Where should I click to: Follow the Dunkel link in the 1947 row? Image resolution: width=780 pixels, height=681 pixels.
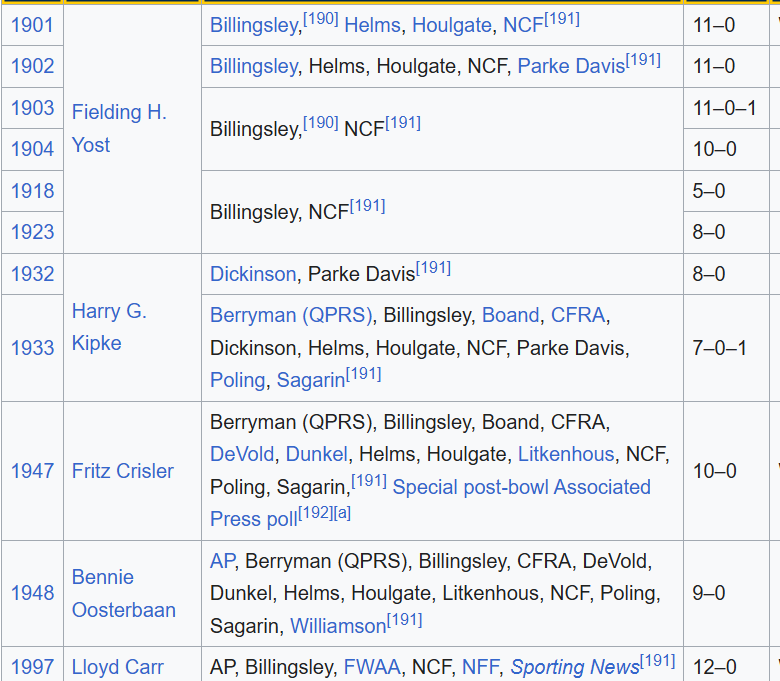316,454
